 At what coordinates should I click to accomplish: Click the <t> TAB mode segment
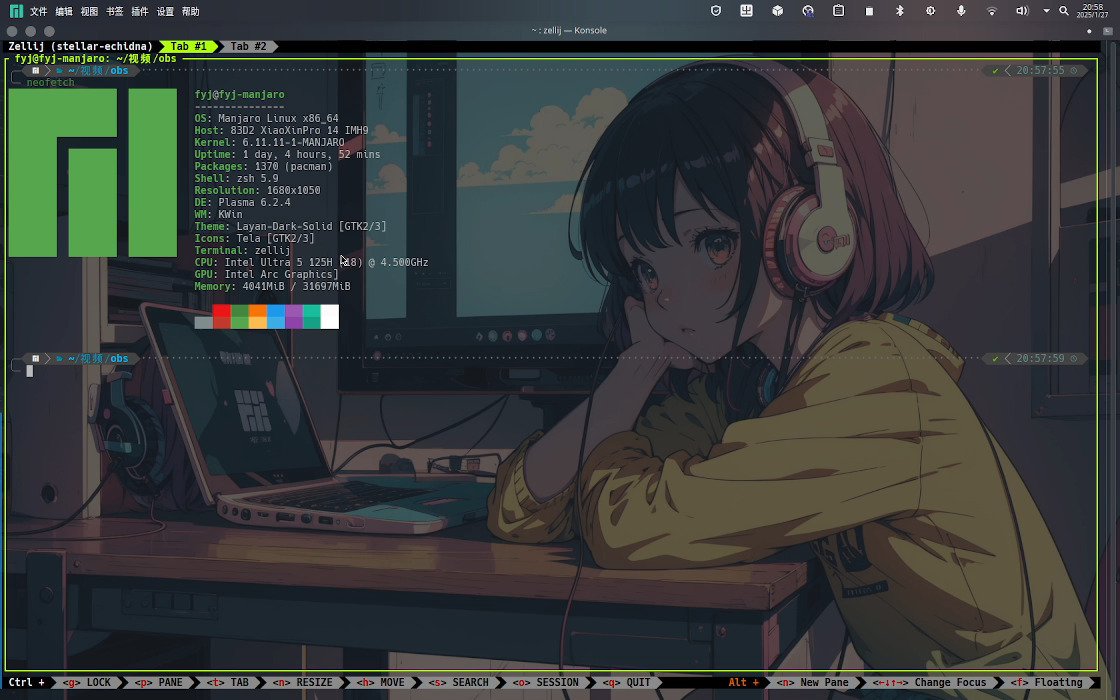(x=228, y=683)
